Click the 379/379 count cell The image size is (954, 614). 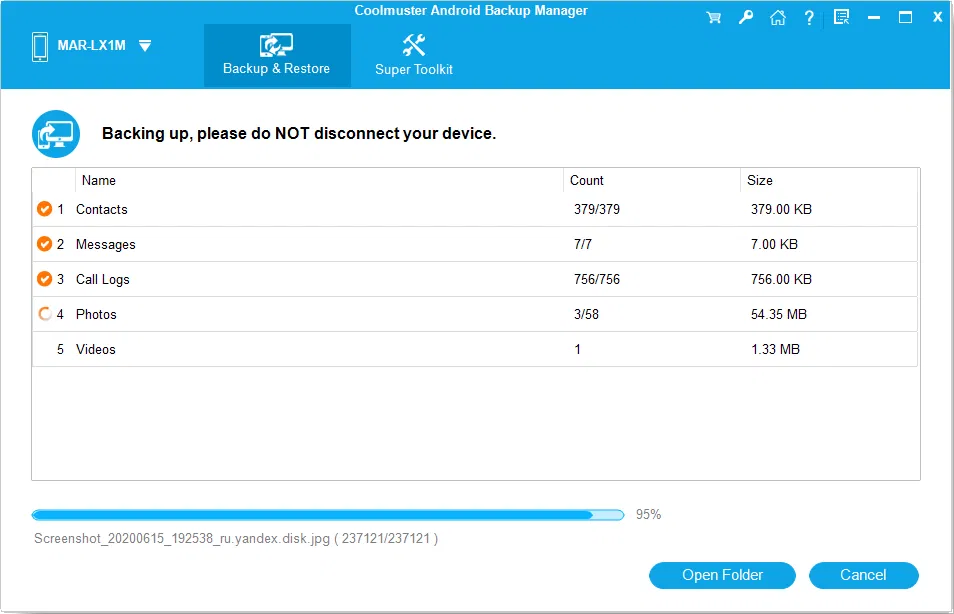point(597,209)
